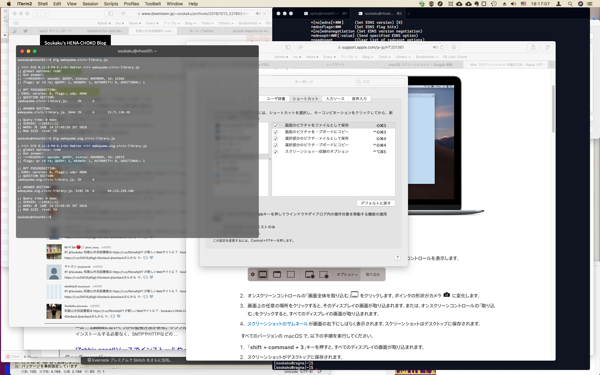Viewport: 600px width, 375px height.
Task: Toggle the sidebar button in the rear Safari window
Action: tap(111, 13)
